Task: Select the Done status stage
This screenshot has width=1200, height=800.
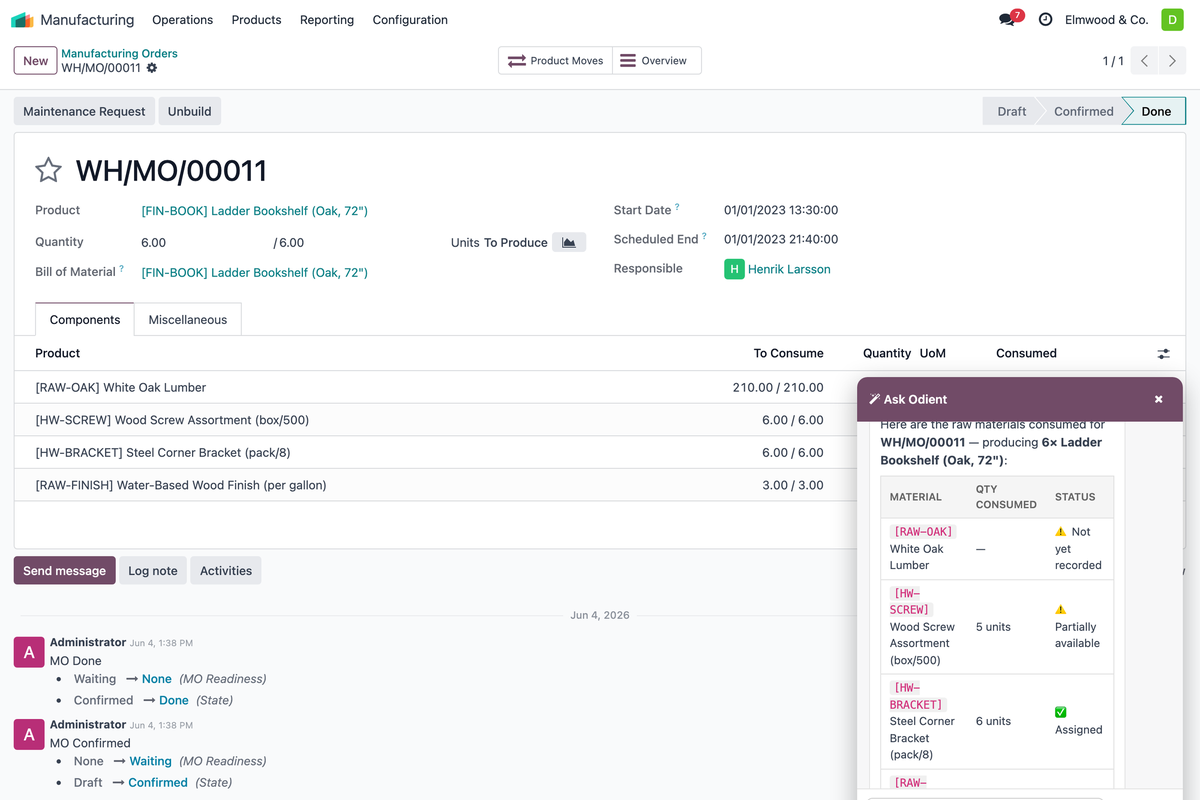Action: [x=1156, y=112]
